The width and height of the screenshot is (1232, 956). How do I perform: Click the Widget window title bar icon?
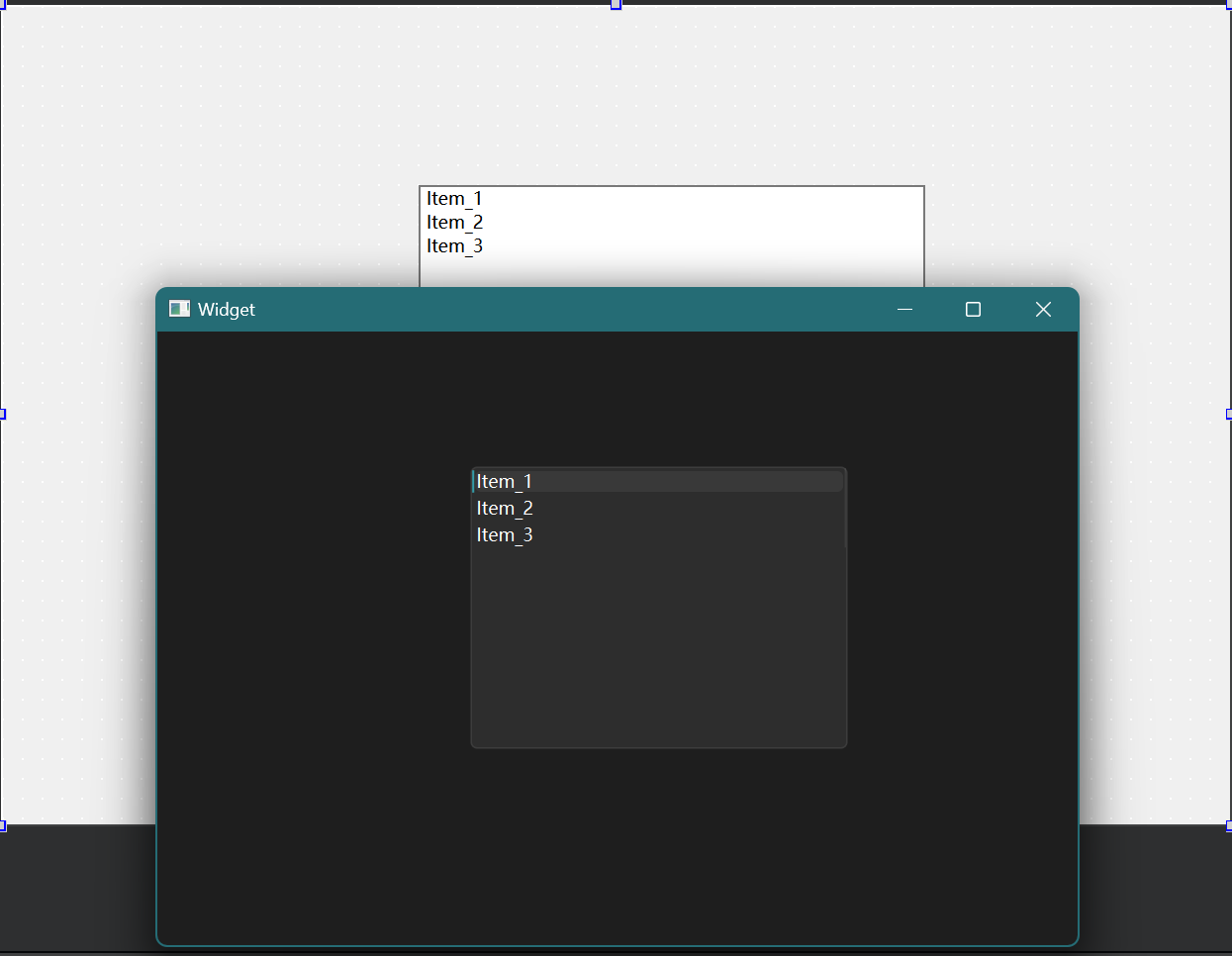(x=179, y=309)
